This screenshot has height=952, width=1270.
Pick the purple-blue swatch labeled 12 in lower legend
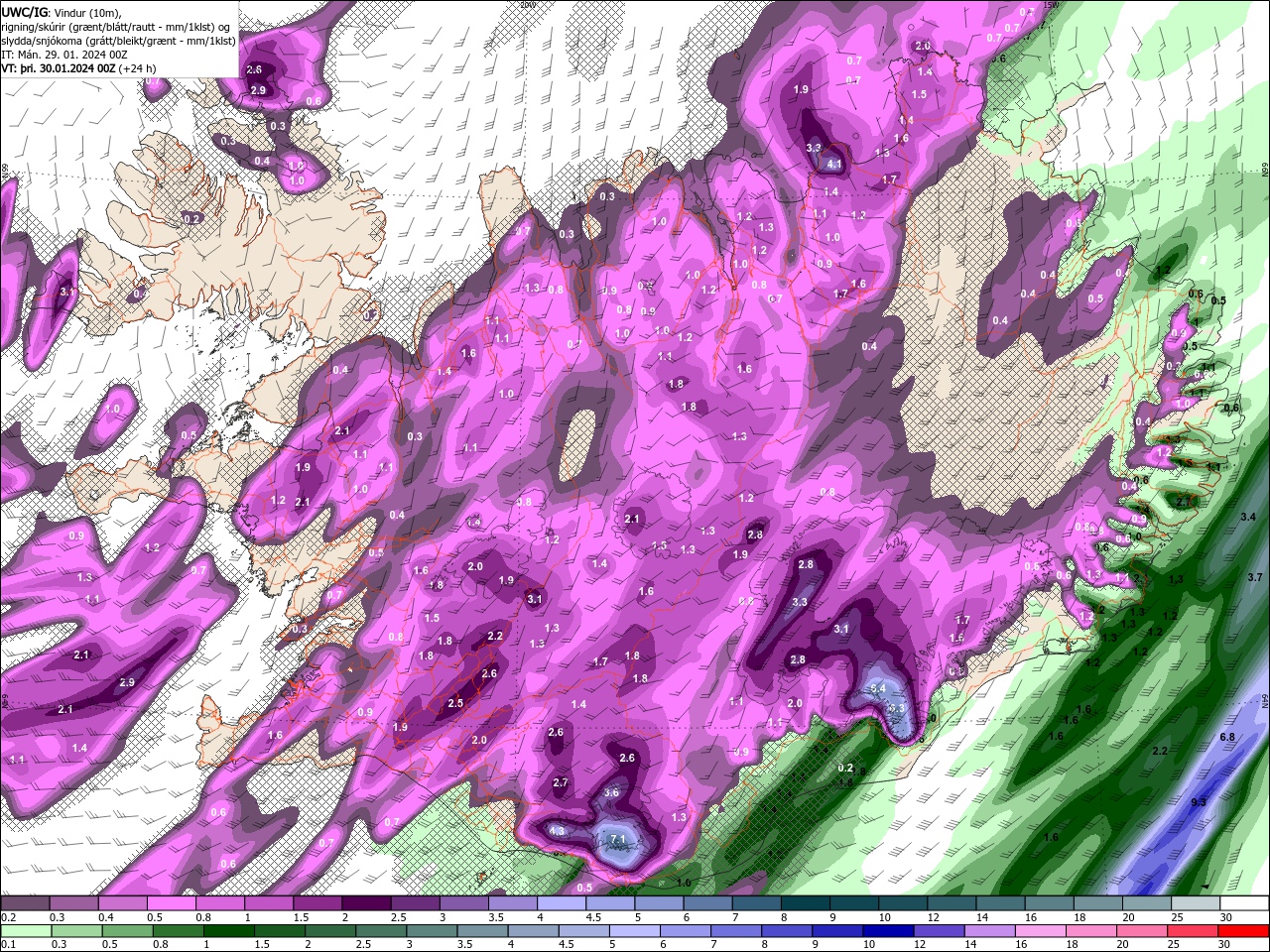[x=938, y=930]
